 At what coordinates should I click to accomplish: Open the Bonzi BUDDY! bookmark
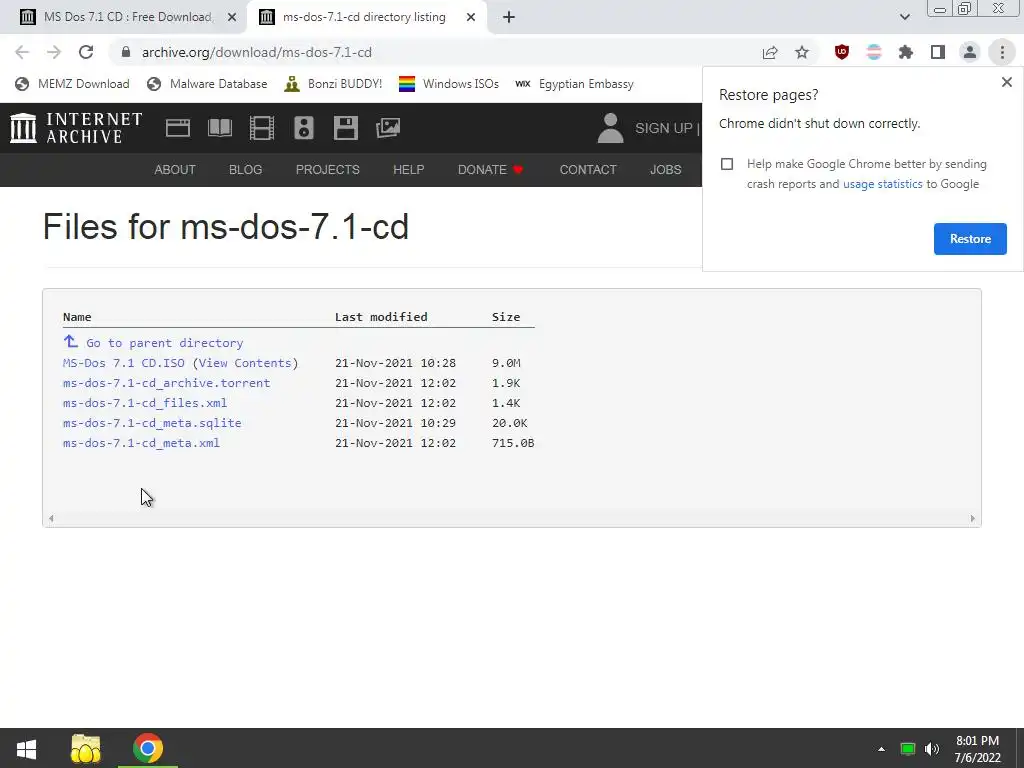pos(333,84)
